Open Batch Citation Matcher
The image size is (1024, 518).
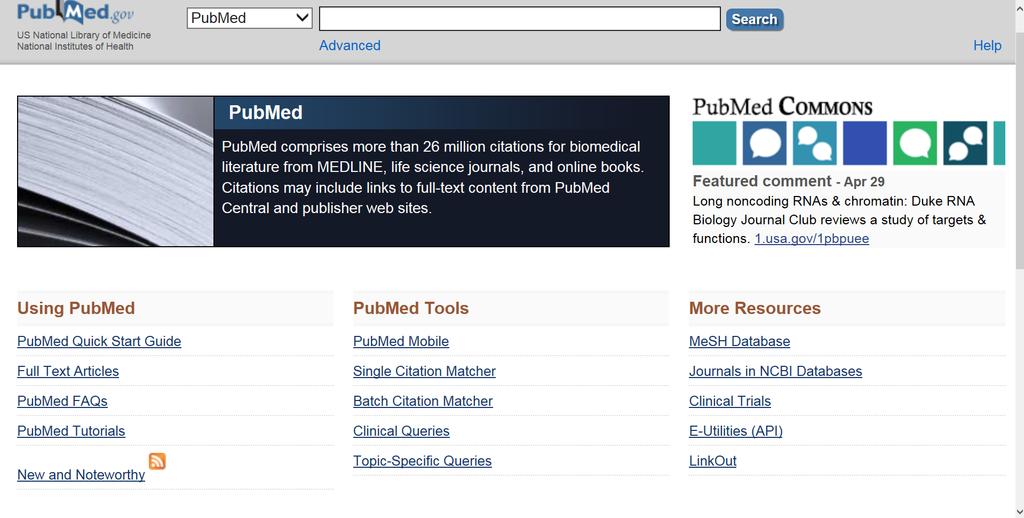(x=423, y=402)
